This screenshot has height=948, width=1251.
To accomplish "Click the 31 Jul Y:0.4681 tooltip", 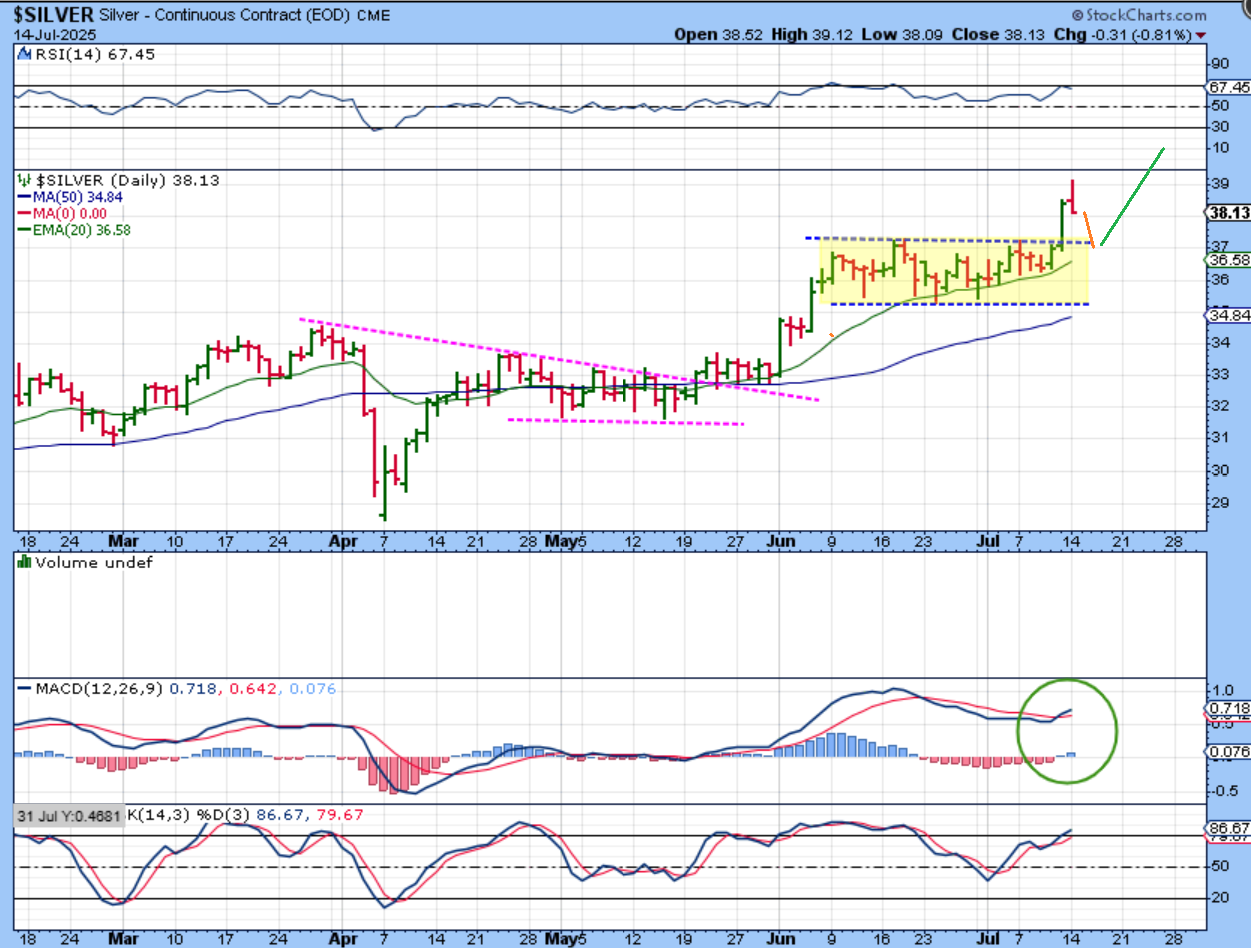I will [67, 816].
